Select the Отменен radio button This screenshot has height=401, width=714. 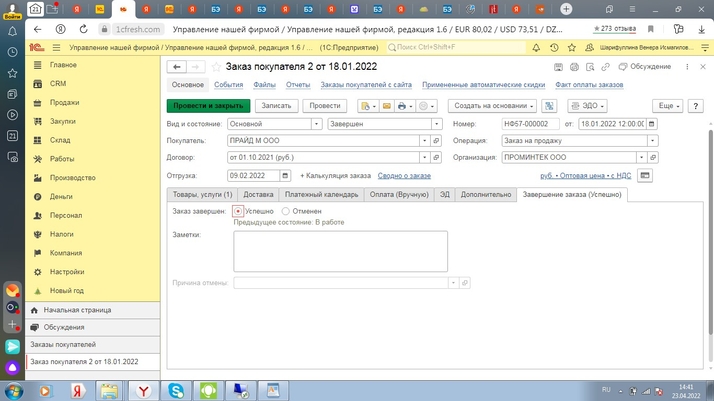click(286, 211)
